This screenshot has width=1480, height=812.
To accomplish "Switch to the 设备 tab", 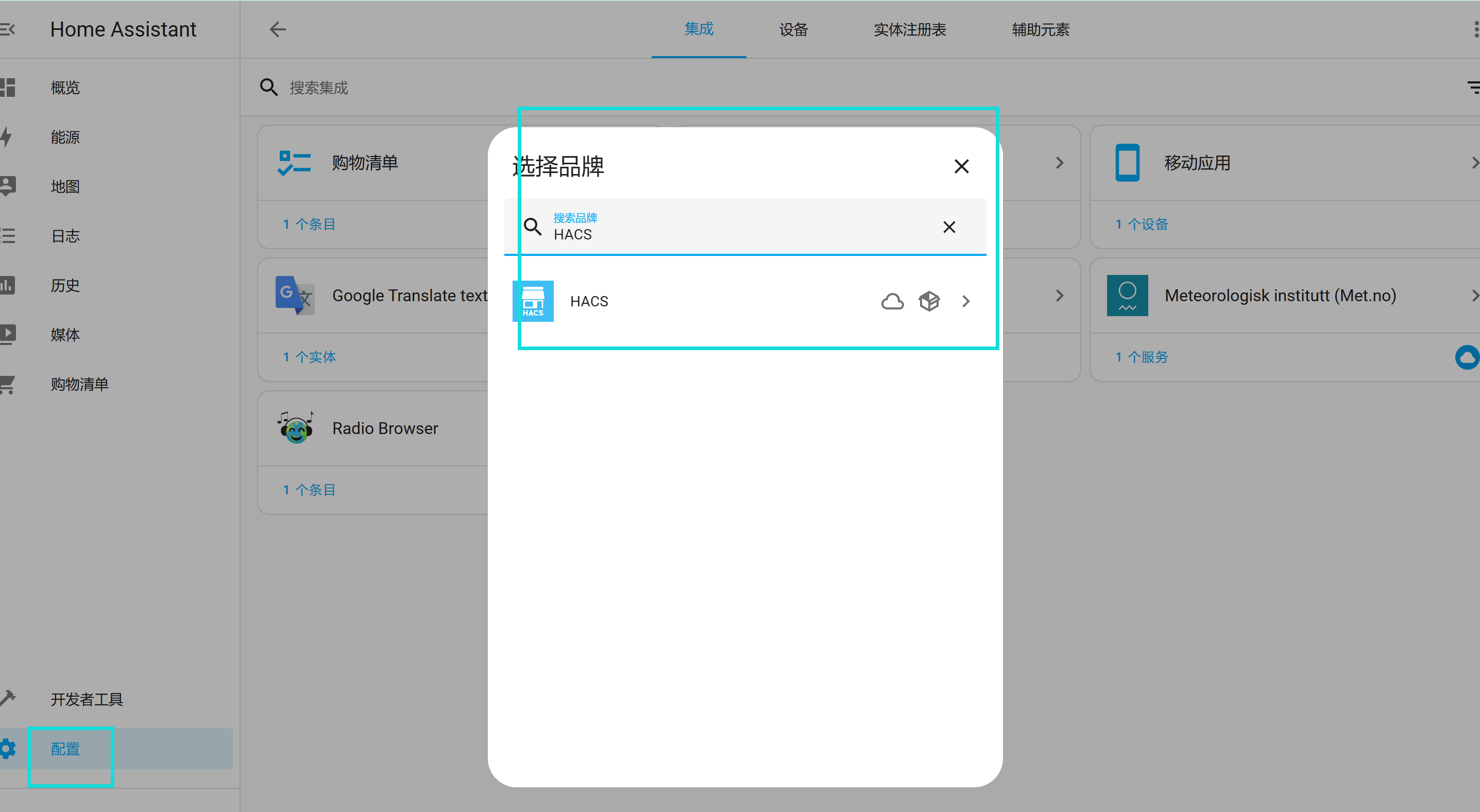I will pyautogui.click(x=793, y=30).
